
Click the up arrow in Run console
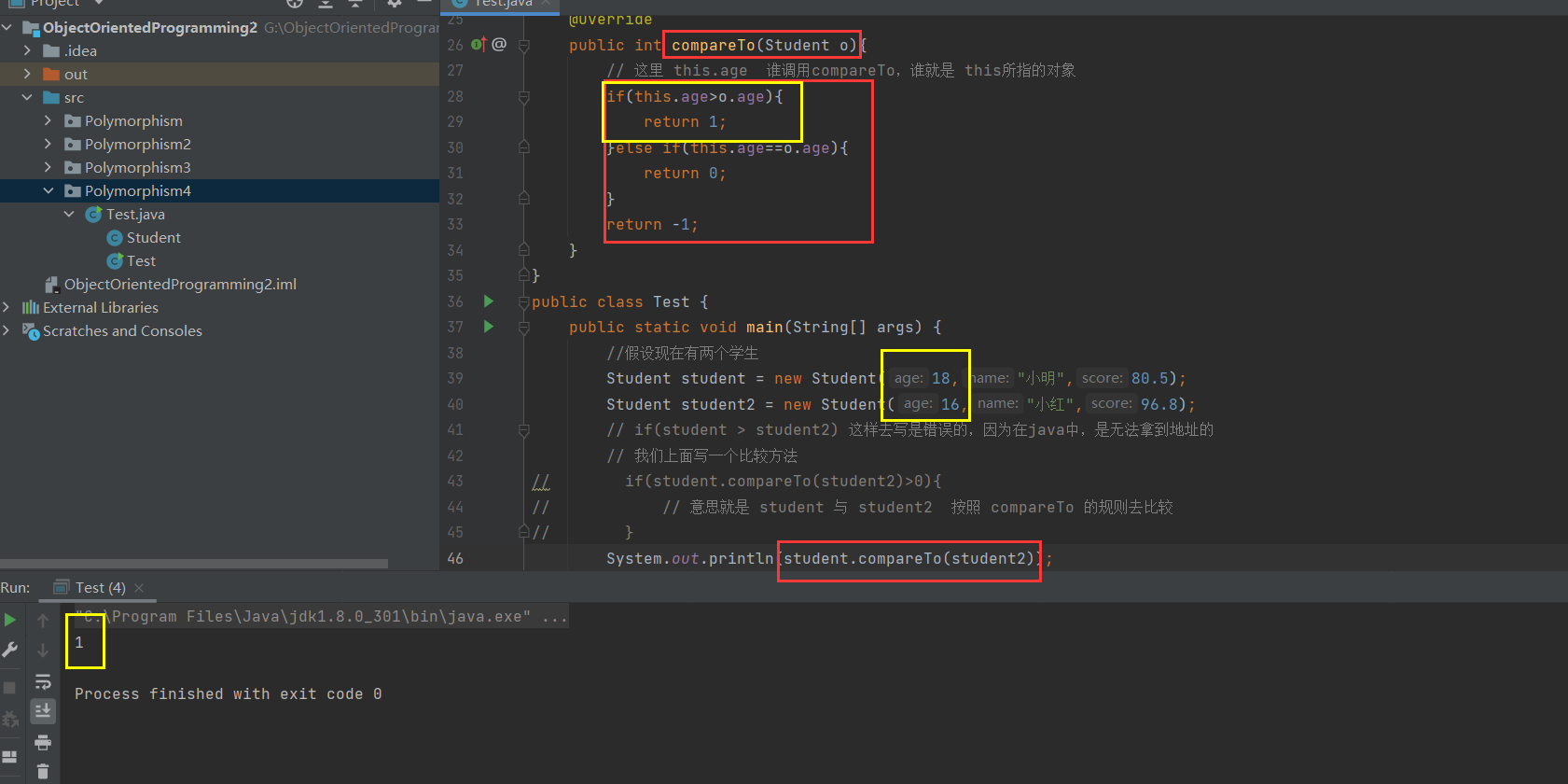pos(43,620)
